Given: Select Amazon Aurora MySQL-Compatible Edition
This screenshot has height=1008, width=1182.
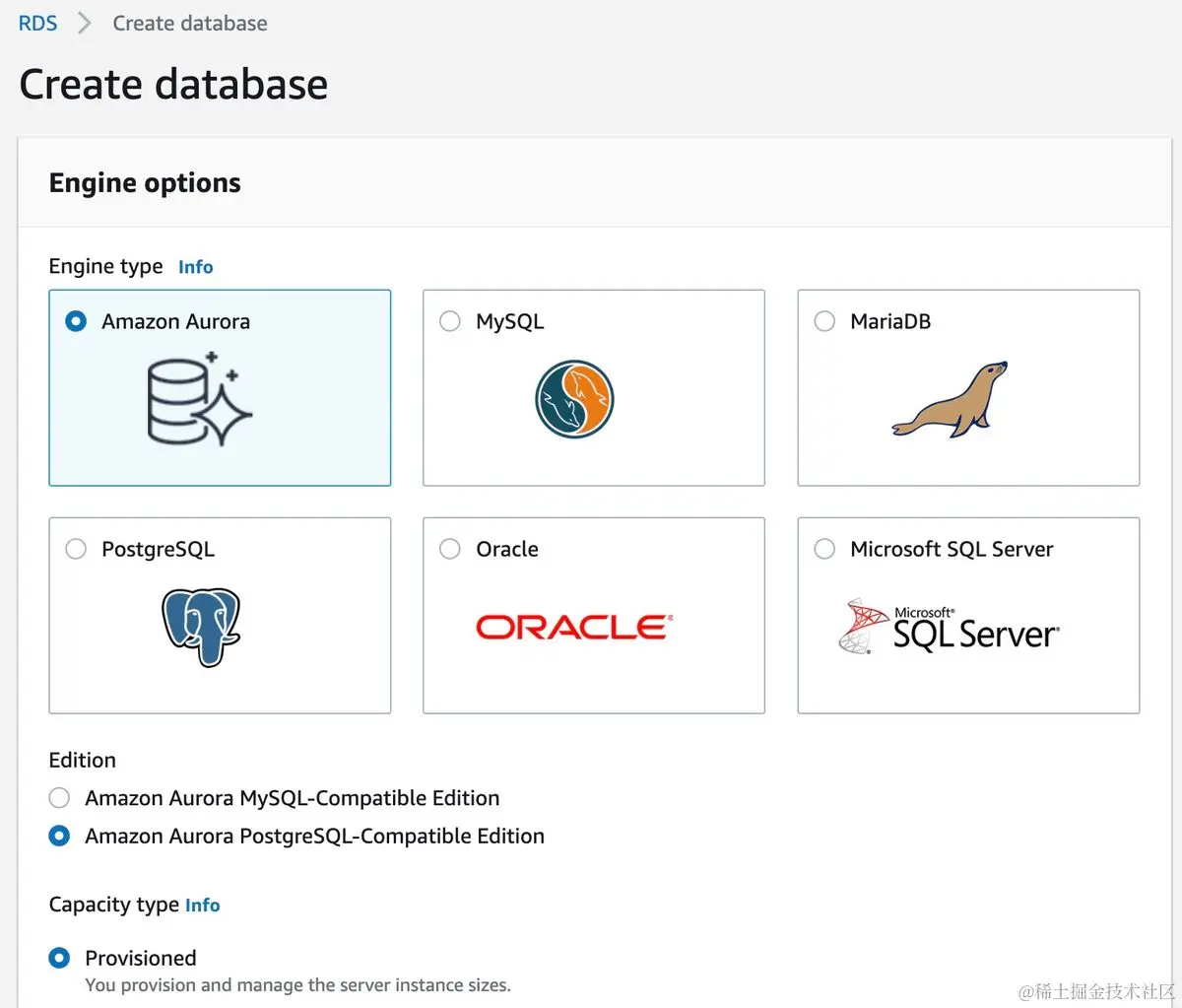Looking at the screenshot, I should tap(60, 798).
